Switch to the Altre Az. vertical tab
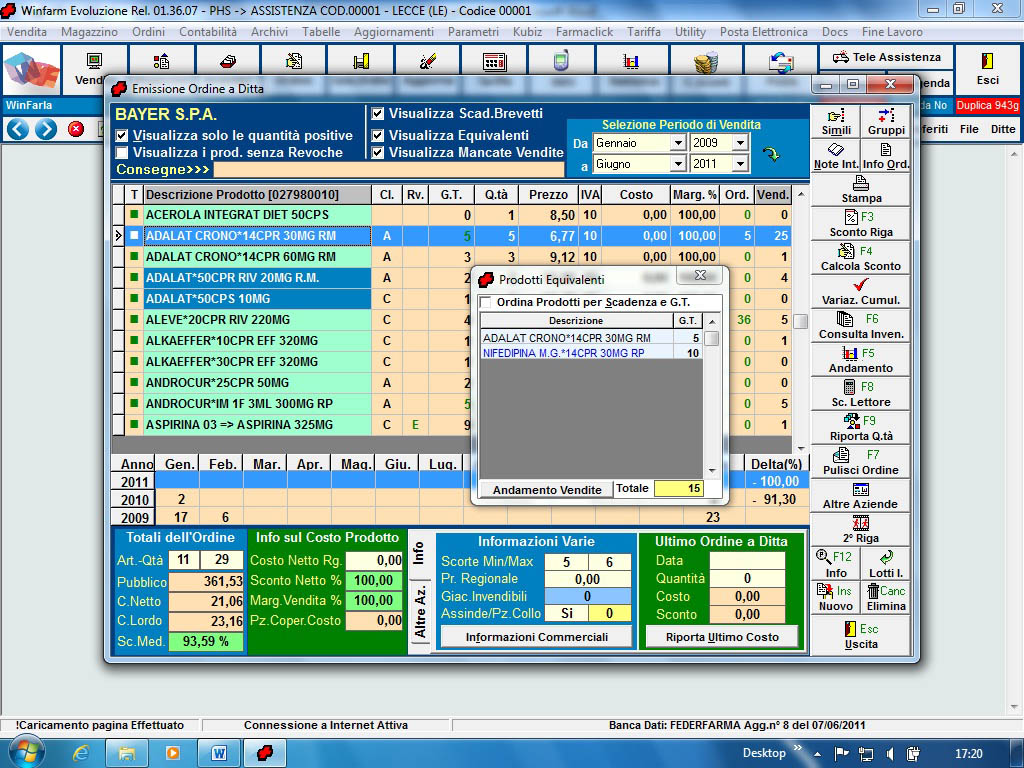 (x=420, y=612)
